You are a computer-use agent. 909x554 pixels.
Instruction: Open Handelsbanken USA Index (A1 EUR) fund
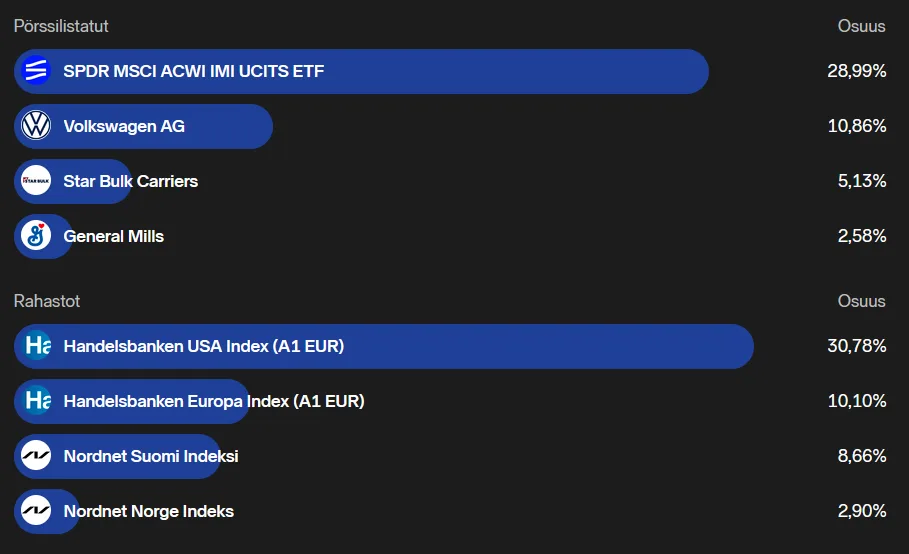203,346
